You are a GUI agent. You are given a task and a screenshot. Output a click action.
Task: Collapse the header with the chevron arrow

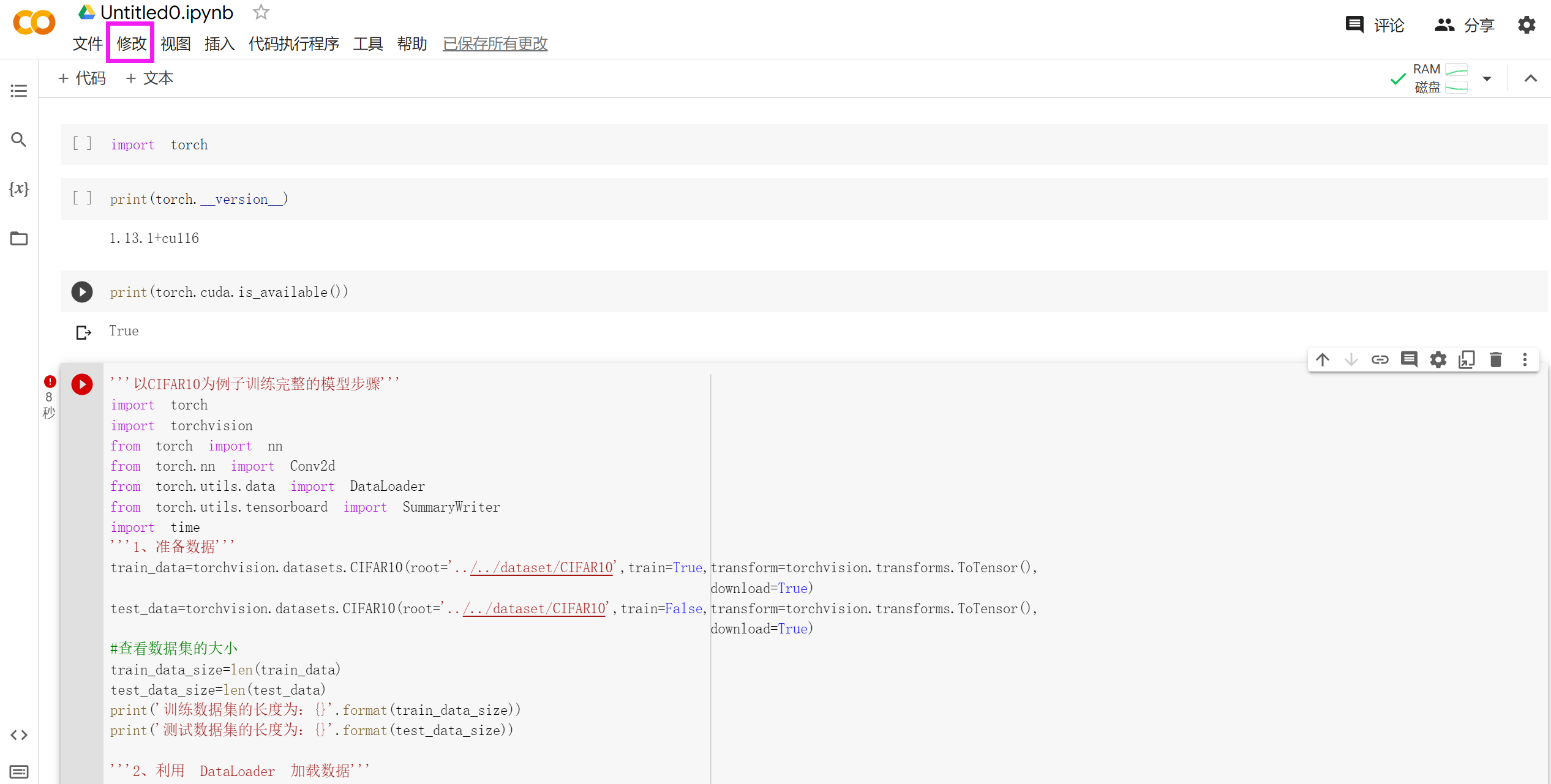point(1530,78)
